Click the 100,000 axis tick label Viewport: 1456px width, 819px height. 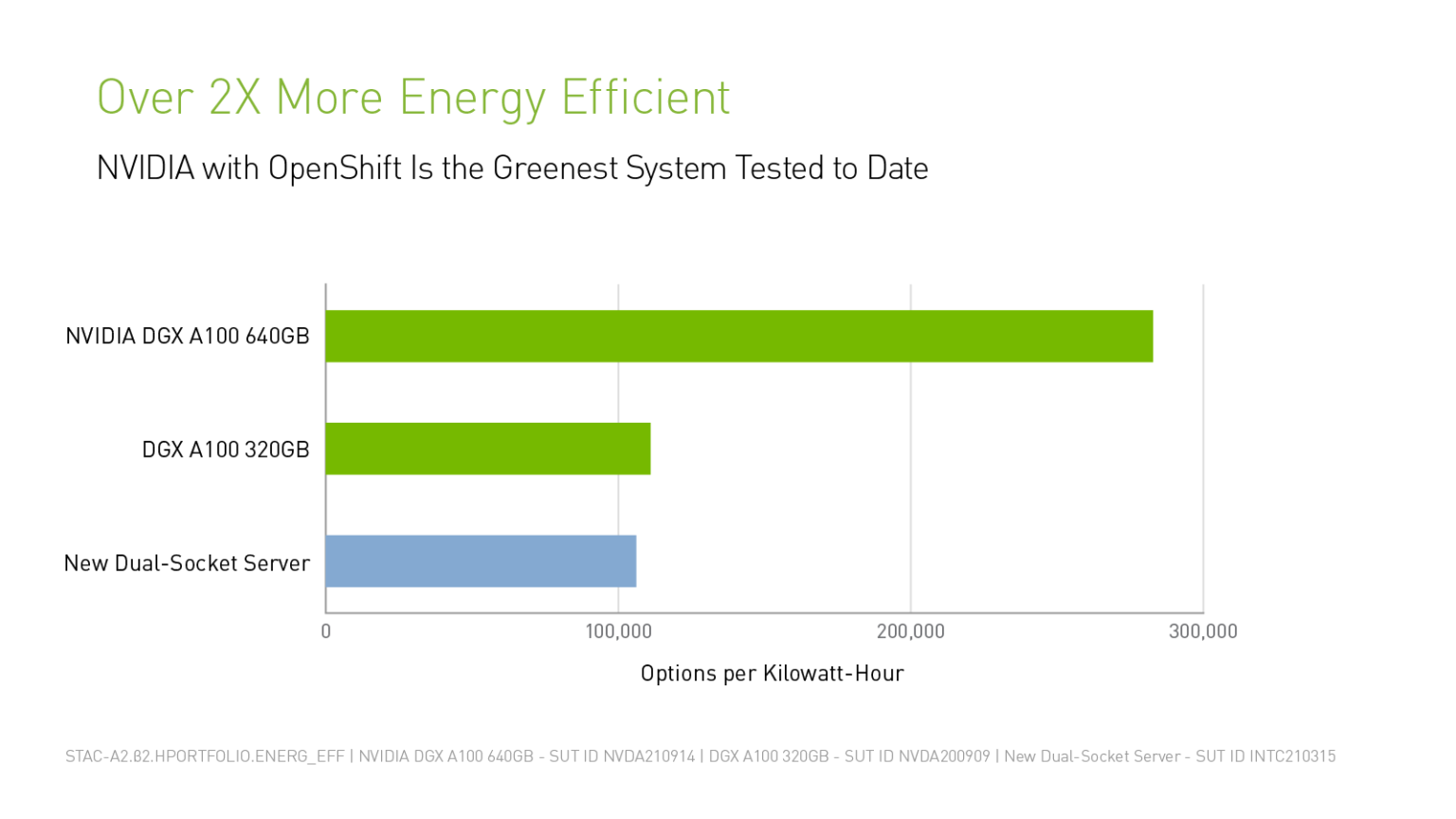tap(618, 631)
